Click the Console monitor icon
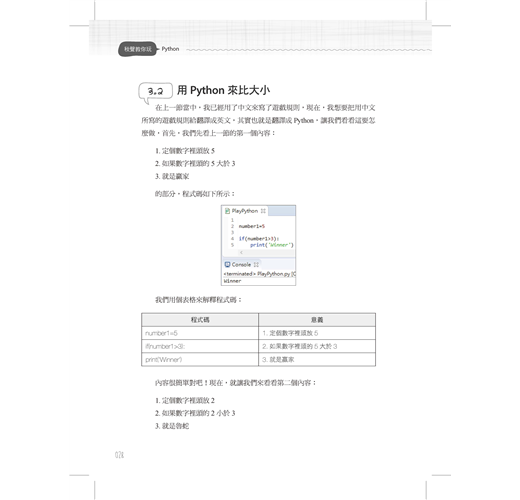Viewport: 520px width, 500px height. [227, 265]
